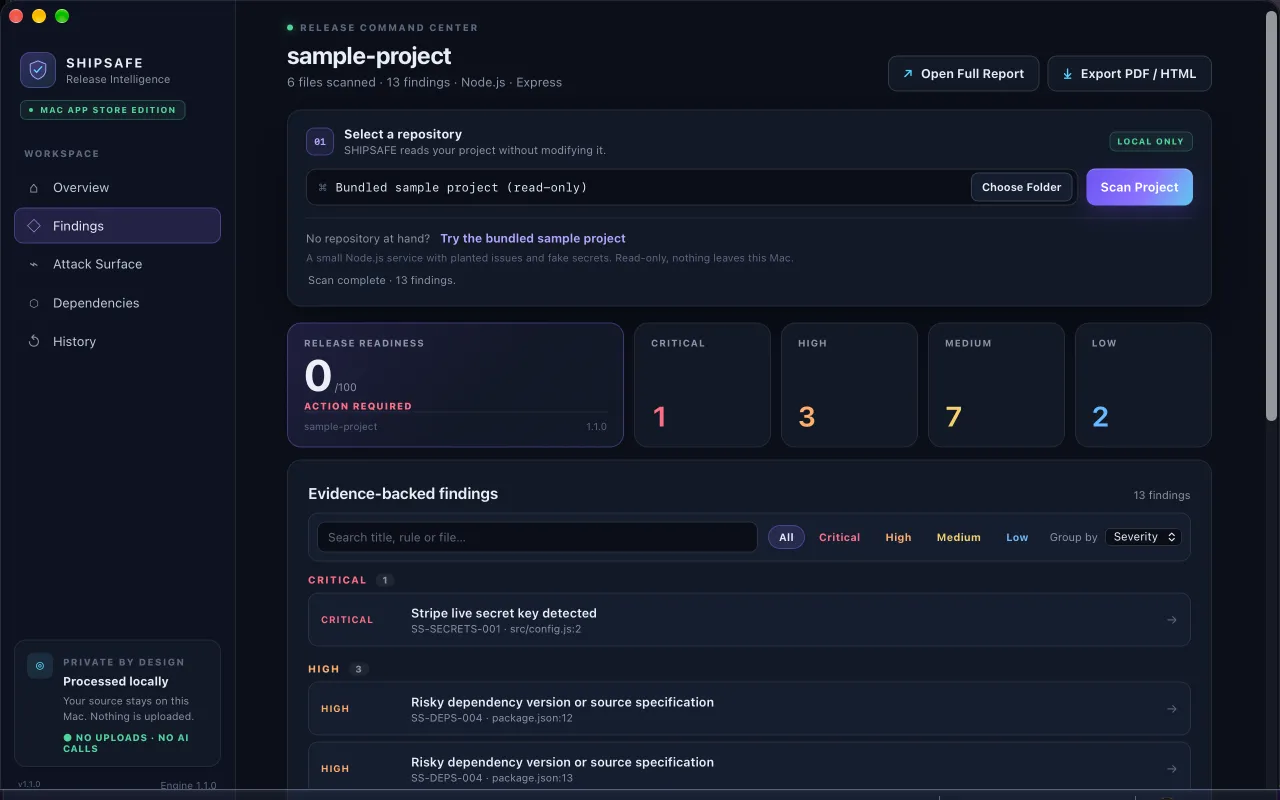Image resolution: width=1280 pixels, height=800 pixels.
Task: Filter findings by High severity
Action: tap(898, 537)
